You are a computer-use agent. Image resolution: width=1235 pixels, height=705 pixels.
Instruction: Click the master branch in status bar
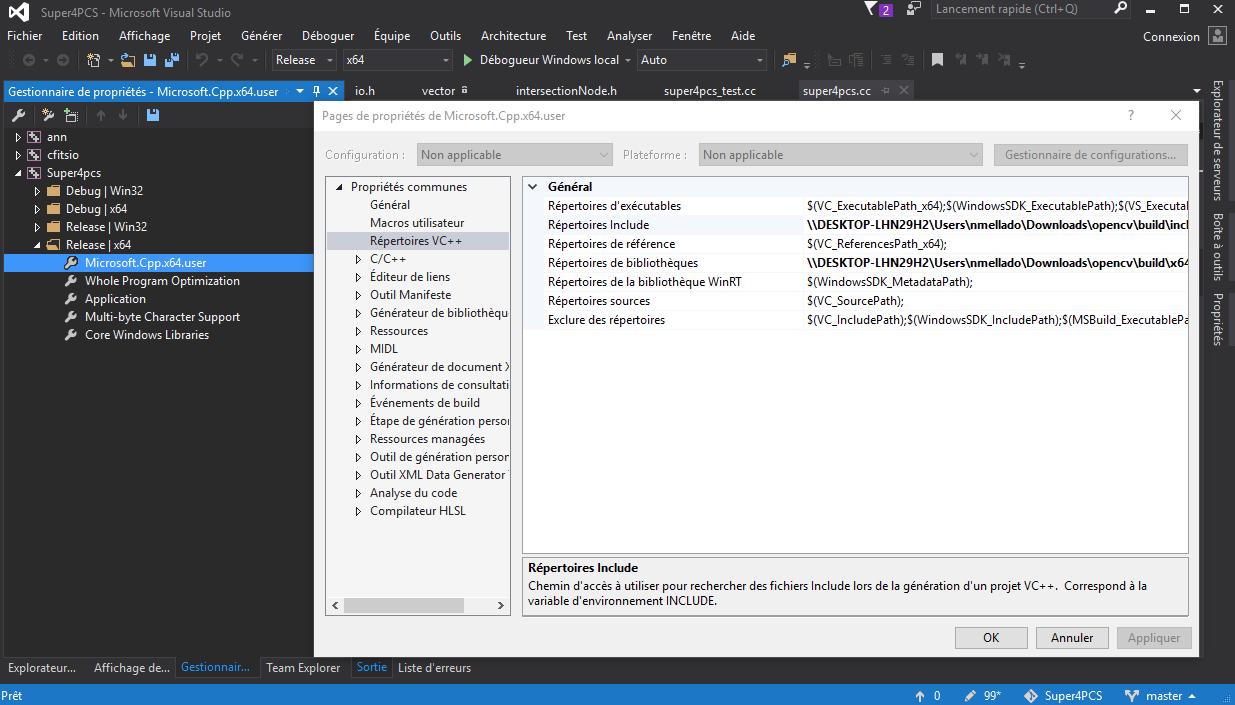pos(1160,695)
